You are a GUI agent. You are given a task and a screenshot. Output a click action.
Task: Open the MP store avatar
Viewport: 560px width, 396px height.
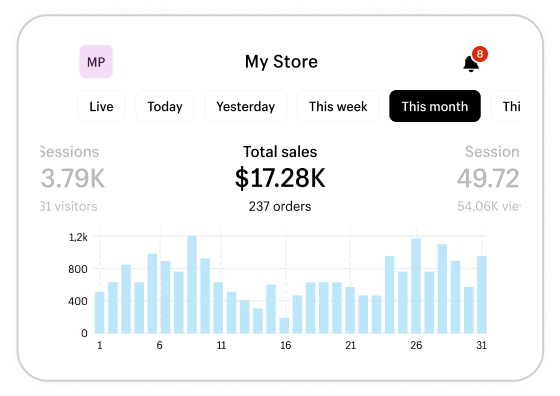pyautogui.click(x=96, y=61)
